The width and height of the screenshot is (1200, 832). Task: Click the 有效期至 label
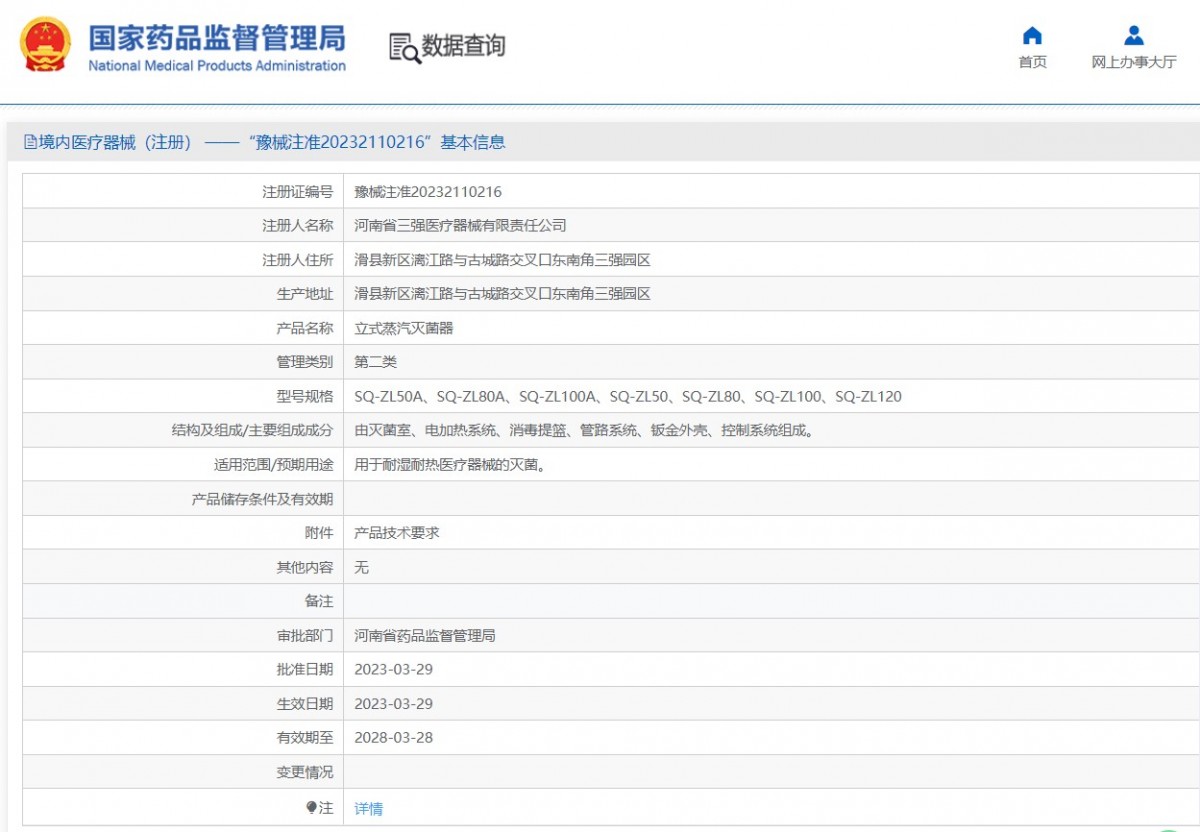pos(305,738)
